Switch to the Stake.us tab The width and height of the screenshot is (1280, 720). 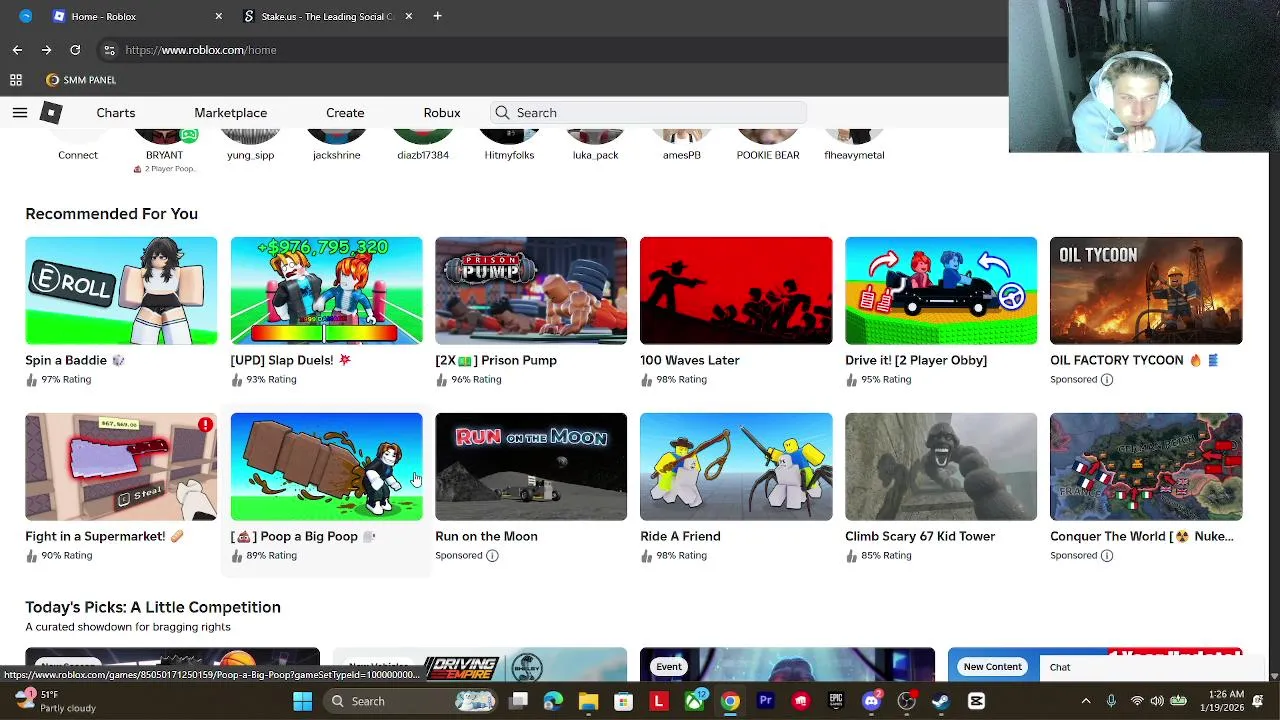tap(328, 16)
